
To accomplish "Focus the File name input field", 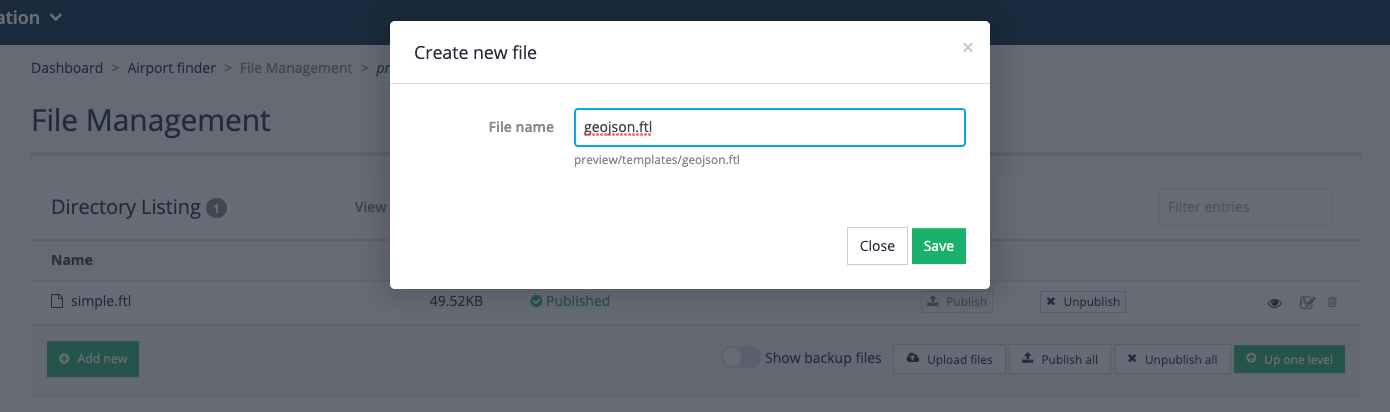I will [x=769, y=128].
